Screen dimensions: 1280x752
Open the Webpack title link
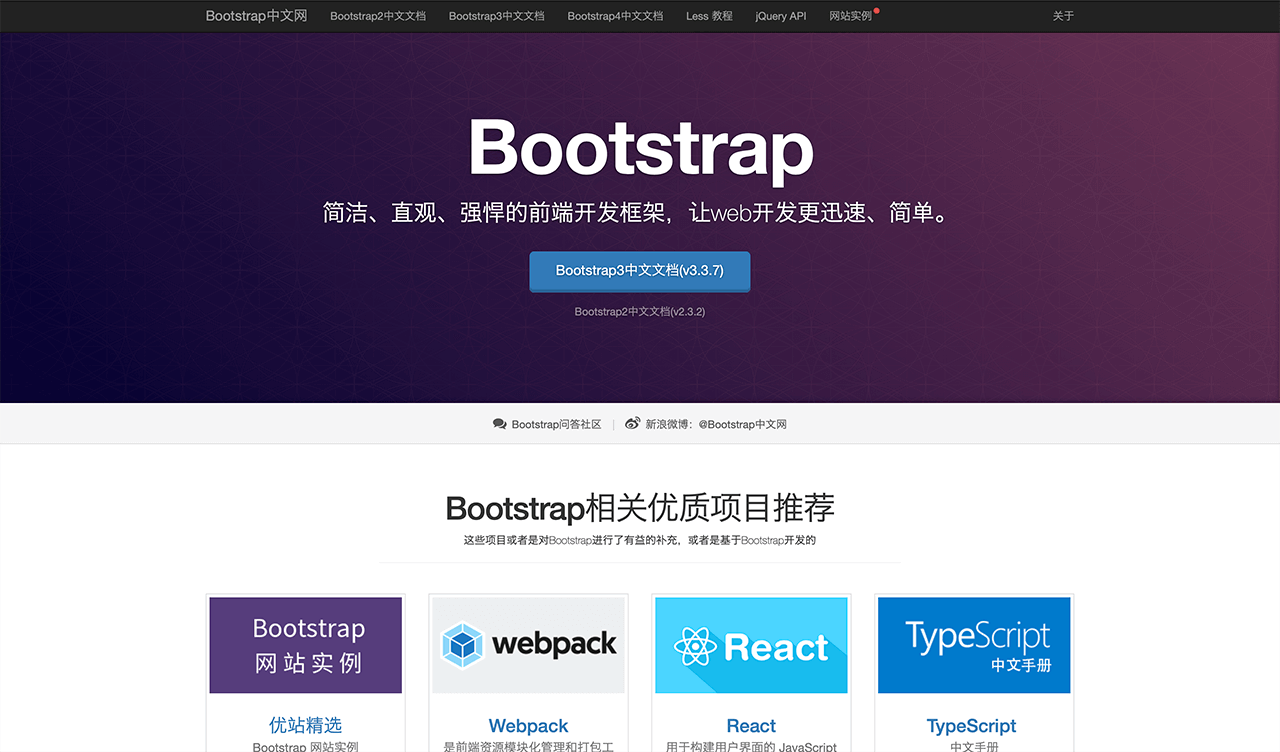coord(528,726)
